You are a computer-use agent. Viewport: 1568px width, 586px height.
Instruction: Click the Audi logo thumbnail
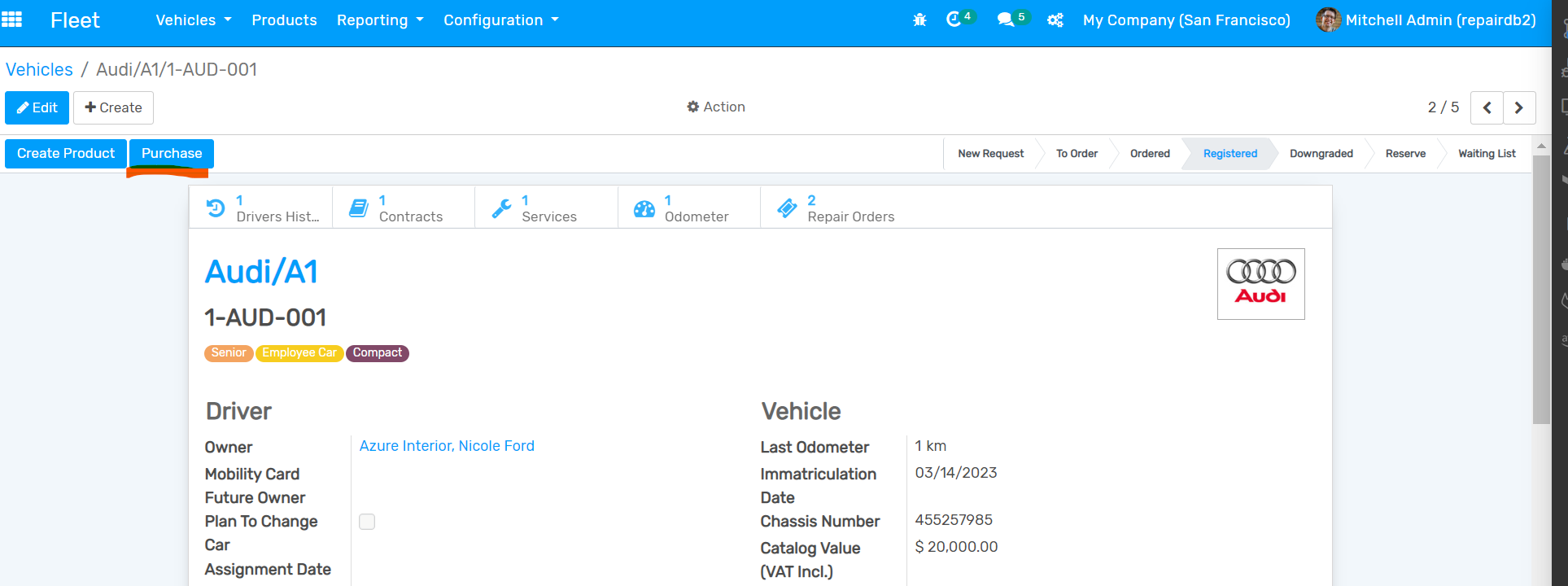click(1260, 284)
